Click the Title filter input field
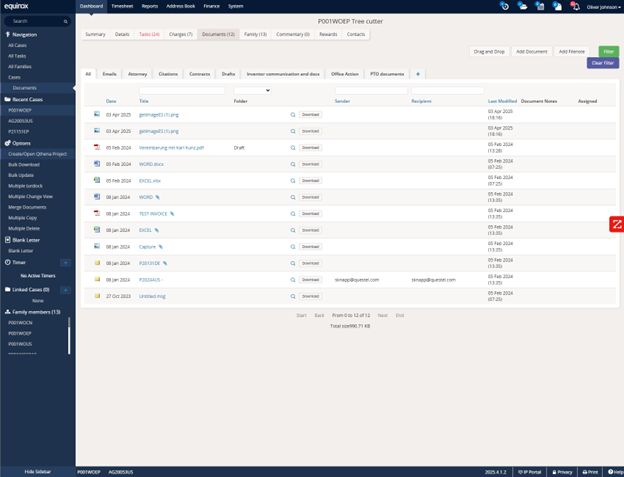Viewport: 624px width, 477px height. [182, 91]
